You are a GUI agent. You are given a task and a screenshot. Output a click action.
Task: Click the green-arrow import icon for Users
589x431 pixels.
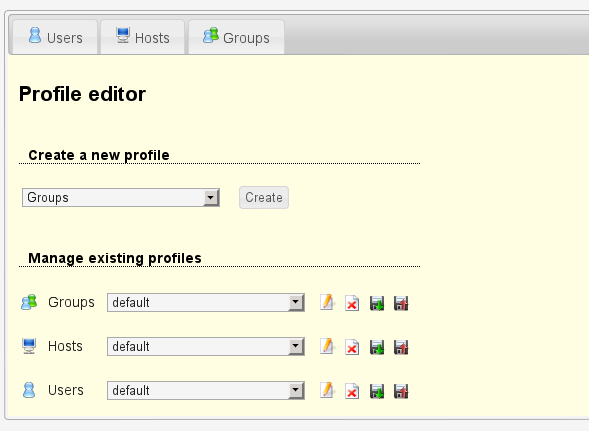[377, 391]
